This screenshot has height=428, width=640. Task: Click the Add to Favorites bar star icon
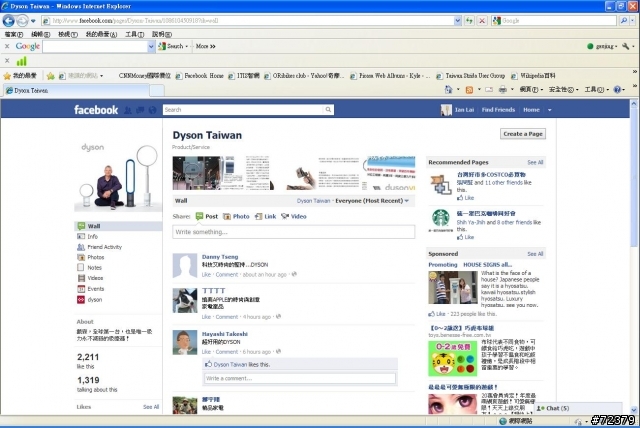click(51, 76)
